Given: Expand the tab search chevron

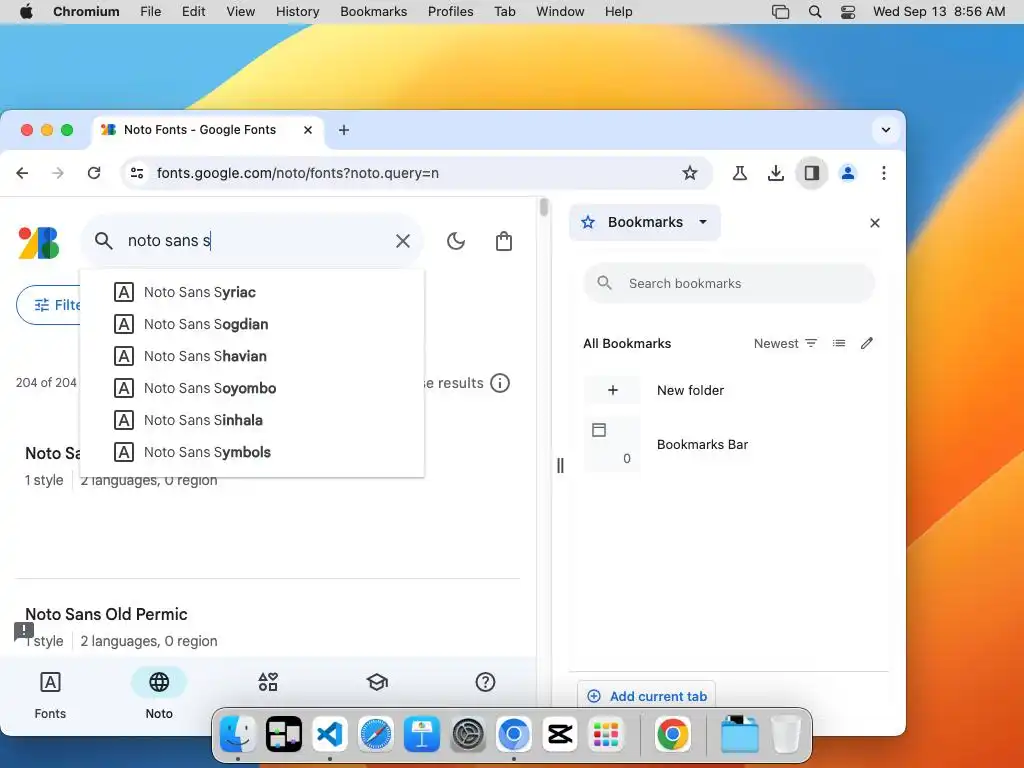Looking at the screenshot, I should tap(886, 130).
